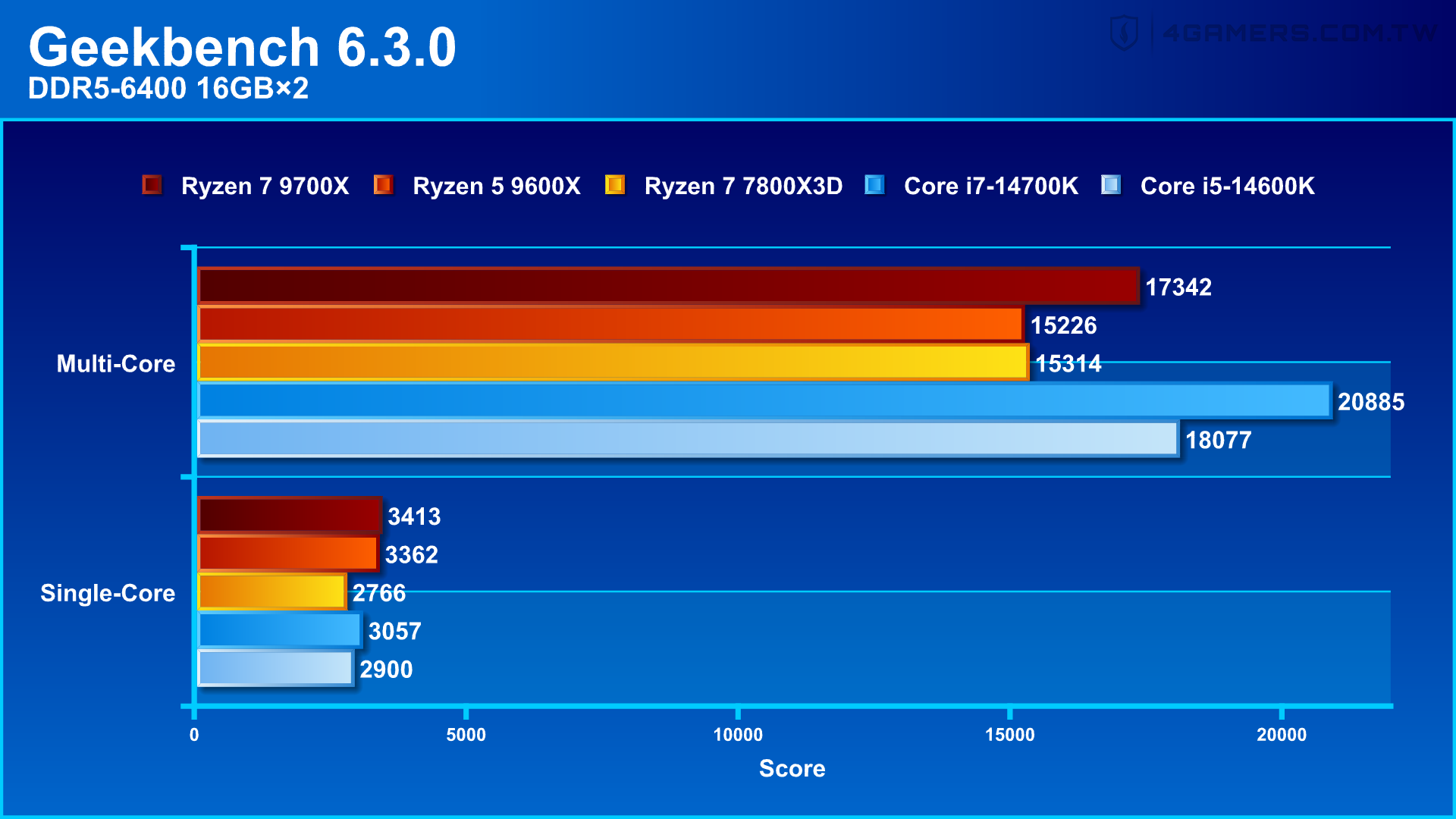
Task: Click the 18077 score value
Action: coord(1218,441)
